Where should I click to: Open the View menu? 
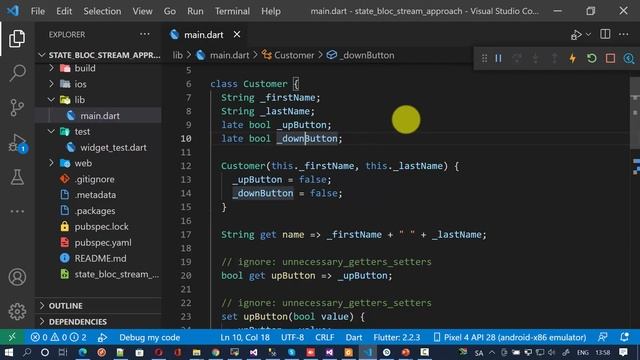[142, 11]
